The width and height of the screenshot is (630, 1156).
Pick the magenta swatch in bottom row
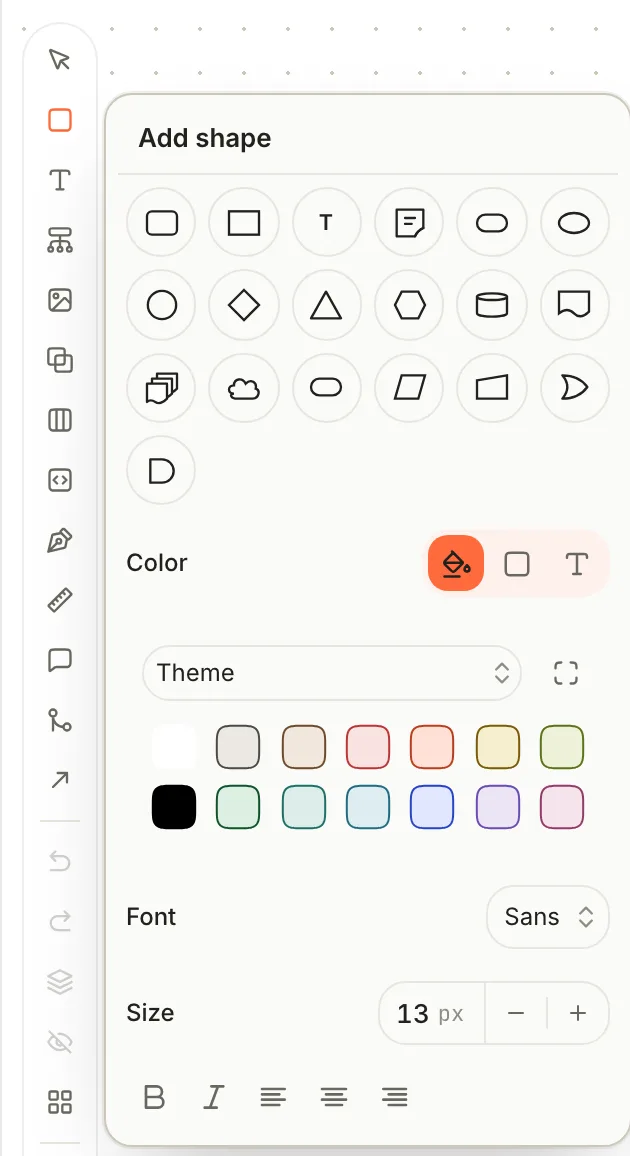tap(562, 807)
